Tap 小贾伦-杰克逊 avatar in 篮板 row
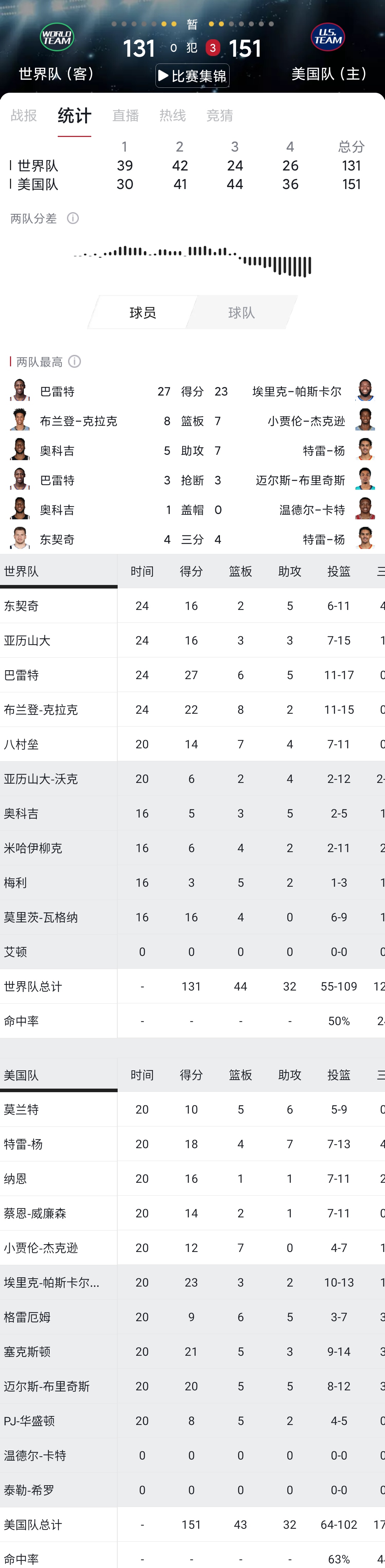The width and height of the screenshot is (385, 1568). [365, 421]
